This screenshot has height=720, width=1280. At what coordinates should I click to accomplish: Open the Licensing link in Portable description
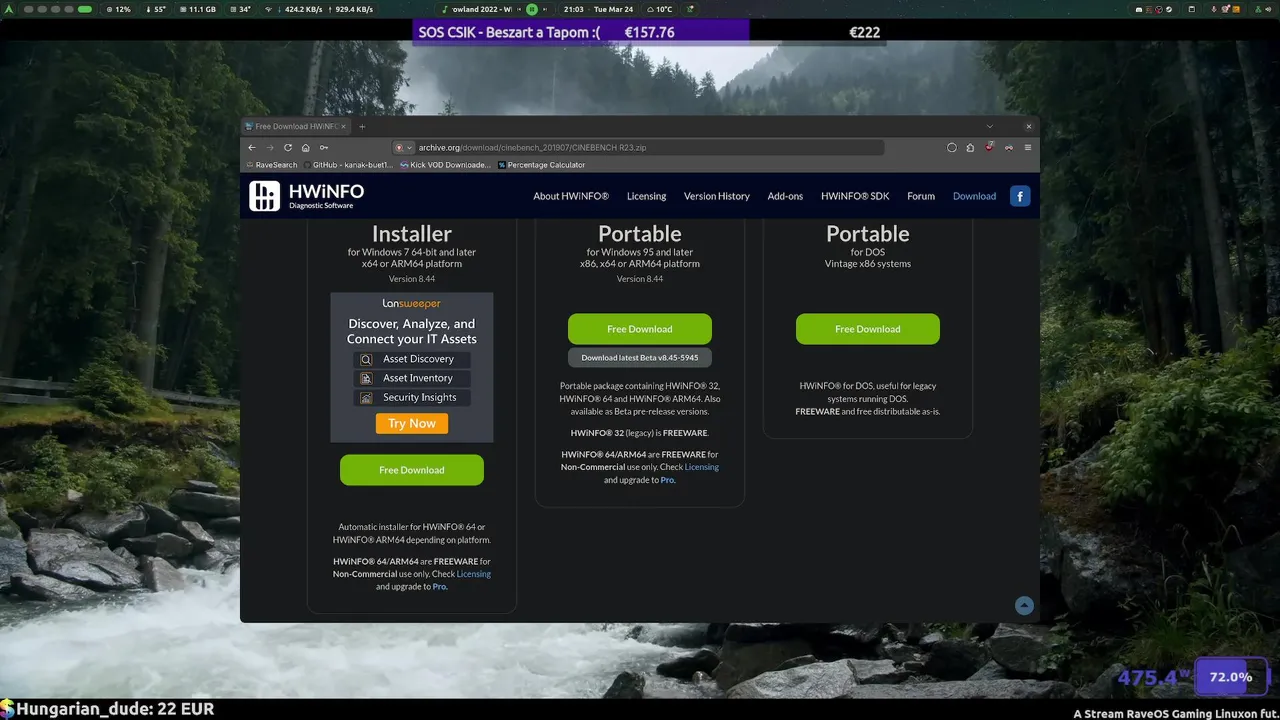pos(702,467)
